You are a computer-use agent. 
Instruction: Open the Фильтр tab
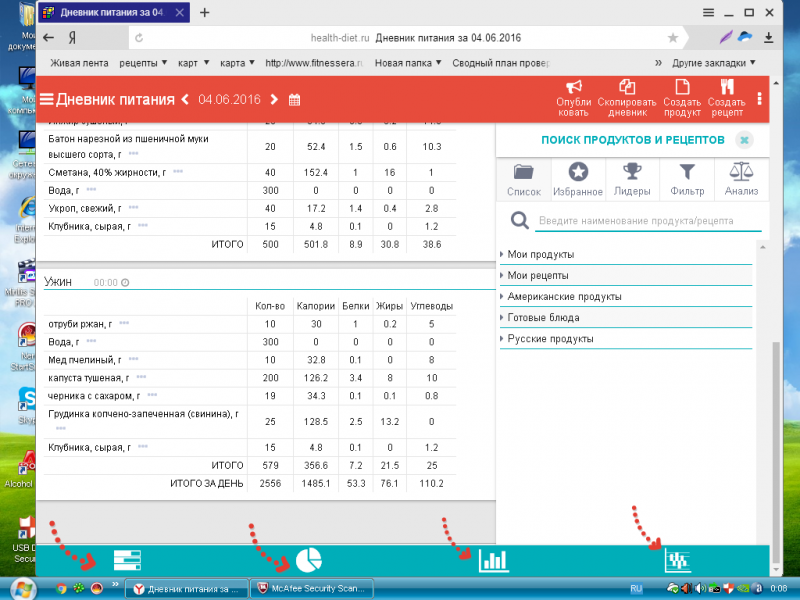[x=686, y=179]
